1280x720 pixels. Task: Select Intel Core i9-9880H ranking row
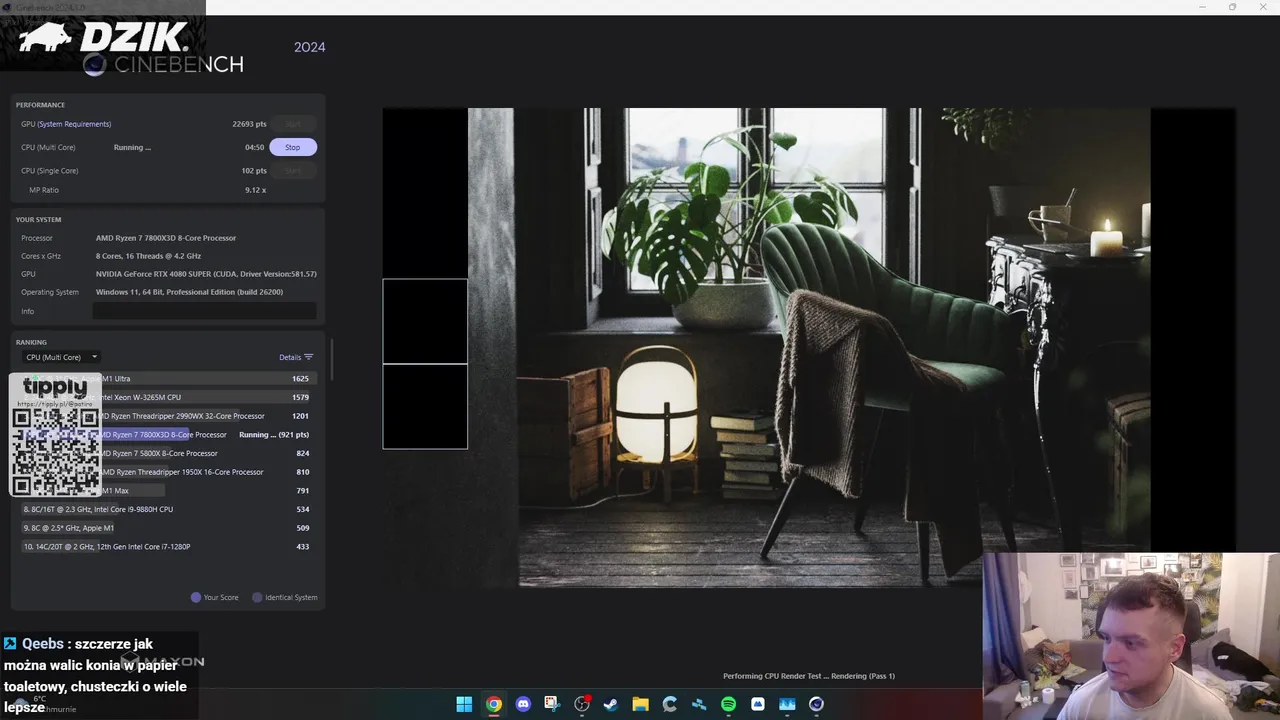click(x=168, y=509)
